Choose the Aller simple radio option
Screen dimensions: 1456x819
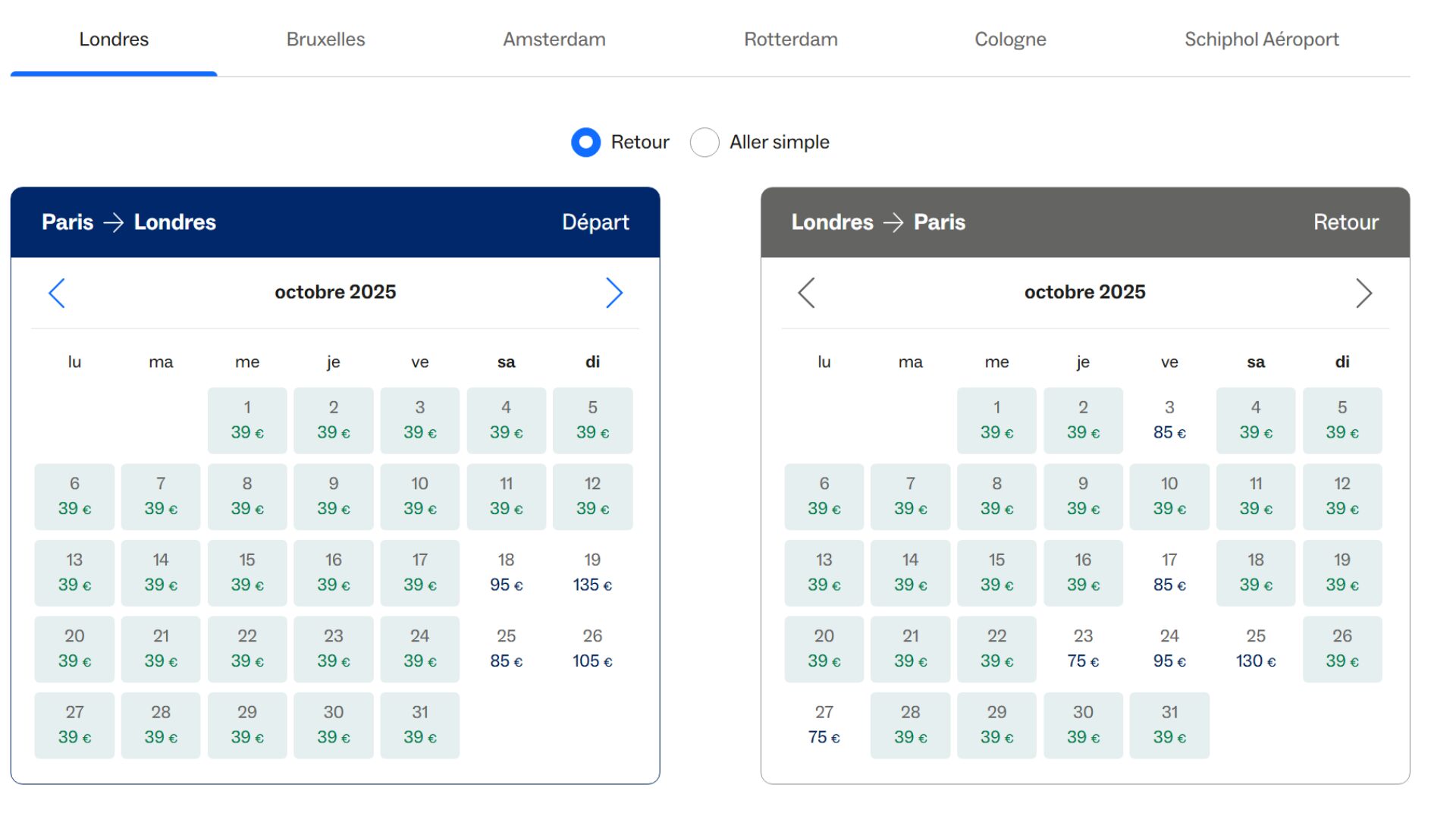704,142
